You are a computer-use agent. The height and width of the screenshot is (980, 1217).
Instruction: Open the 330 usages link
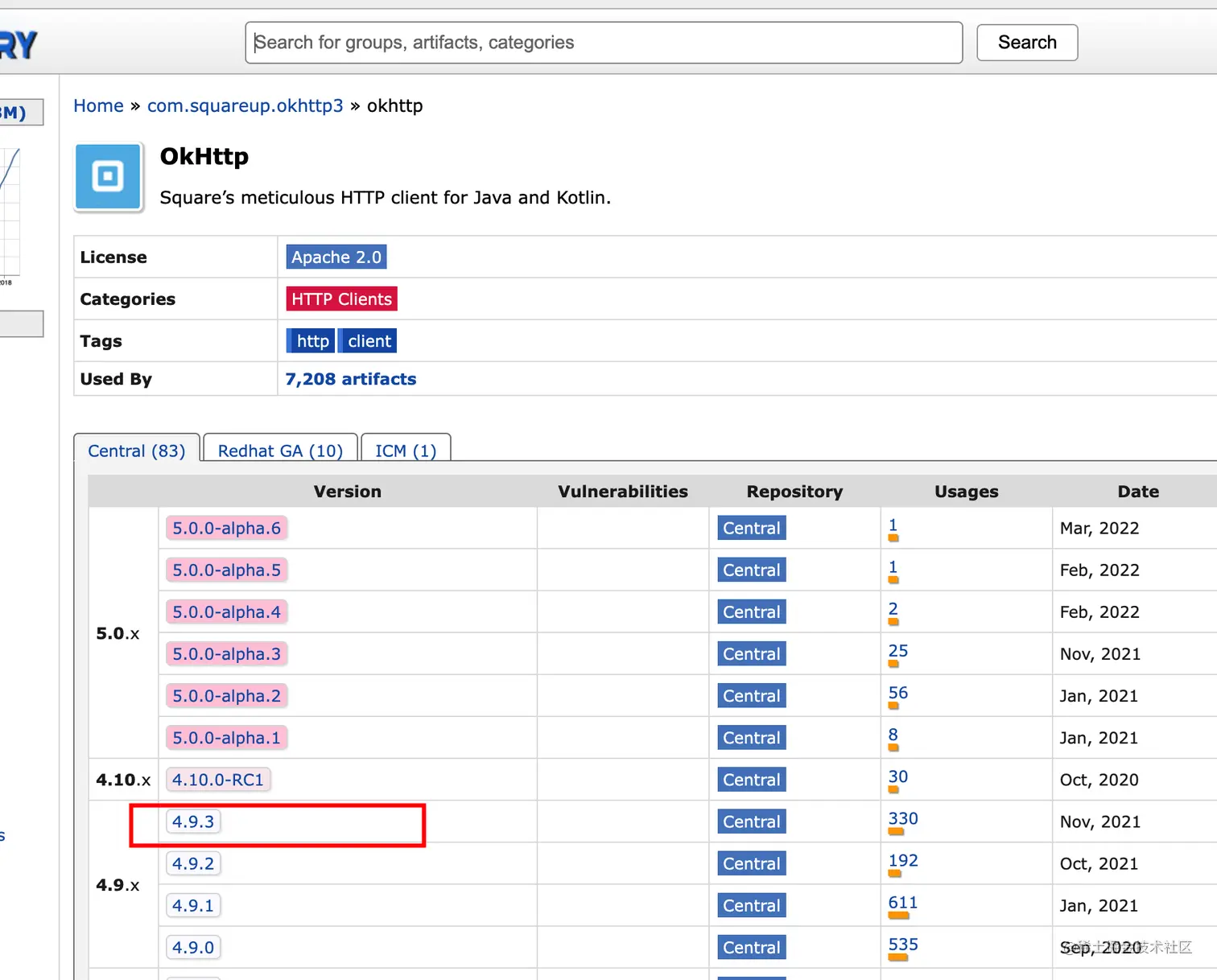tap(903, 818)
